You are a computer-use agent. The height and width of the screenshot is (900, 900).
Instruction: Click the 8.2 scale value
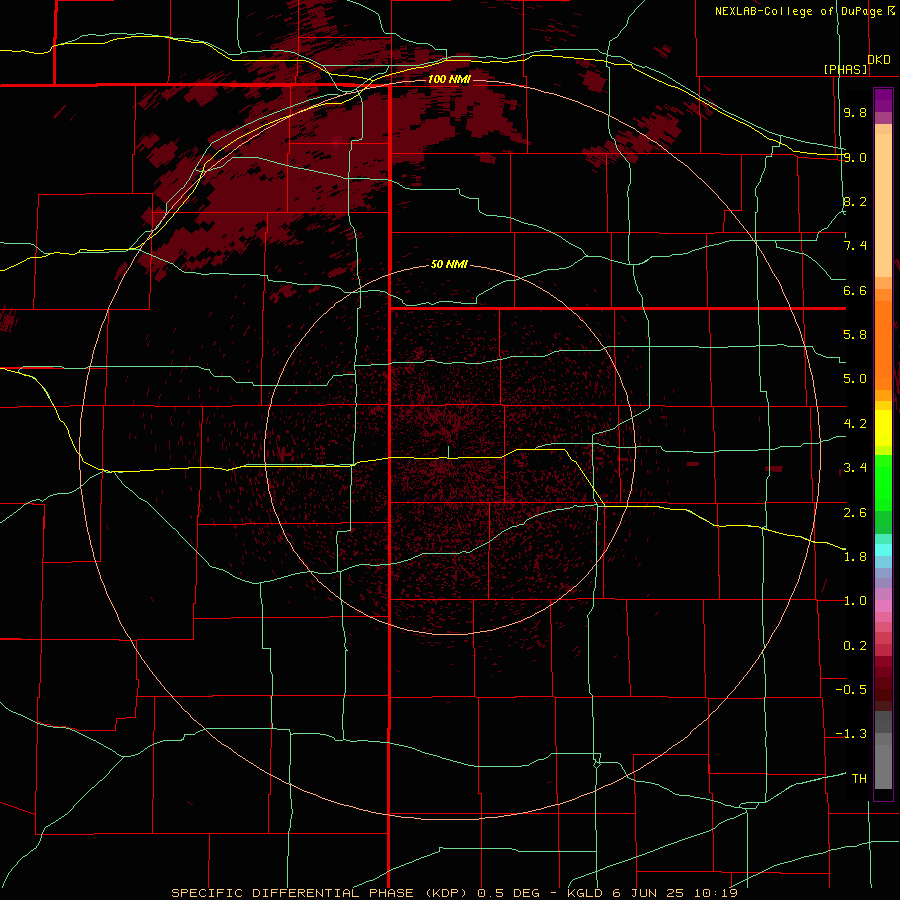click(855, 201)
